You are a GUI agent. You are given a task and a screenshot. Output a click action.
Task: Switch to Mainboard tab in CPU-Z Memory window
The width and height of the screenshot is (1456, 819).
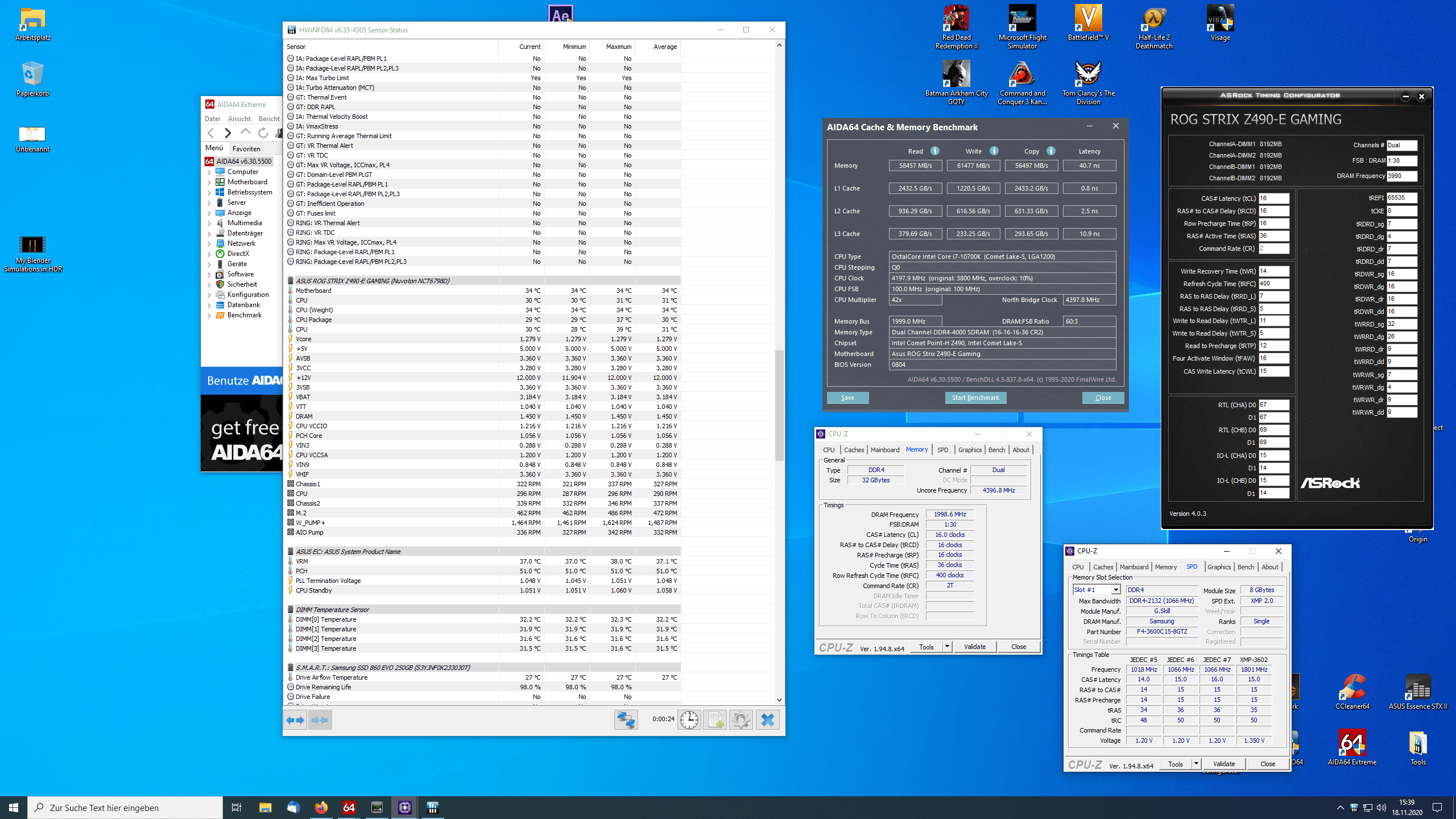[x=885, y=450]
